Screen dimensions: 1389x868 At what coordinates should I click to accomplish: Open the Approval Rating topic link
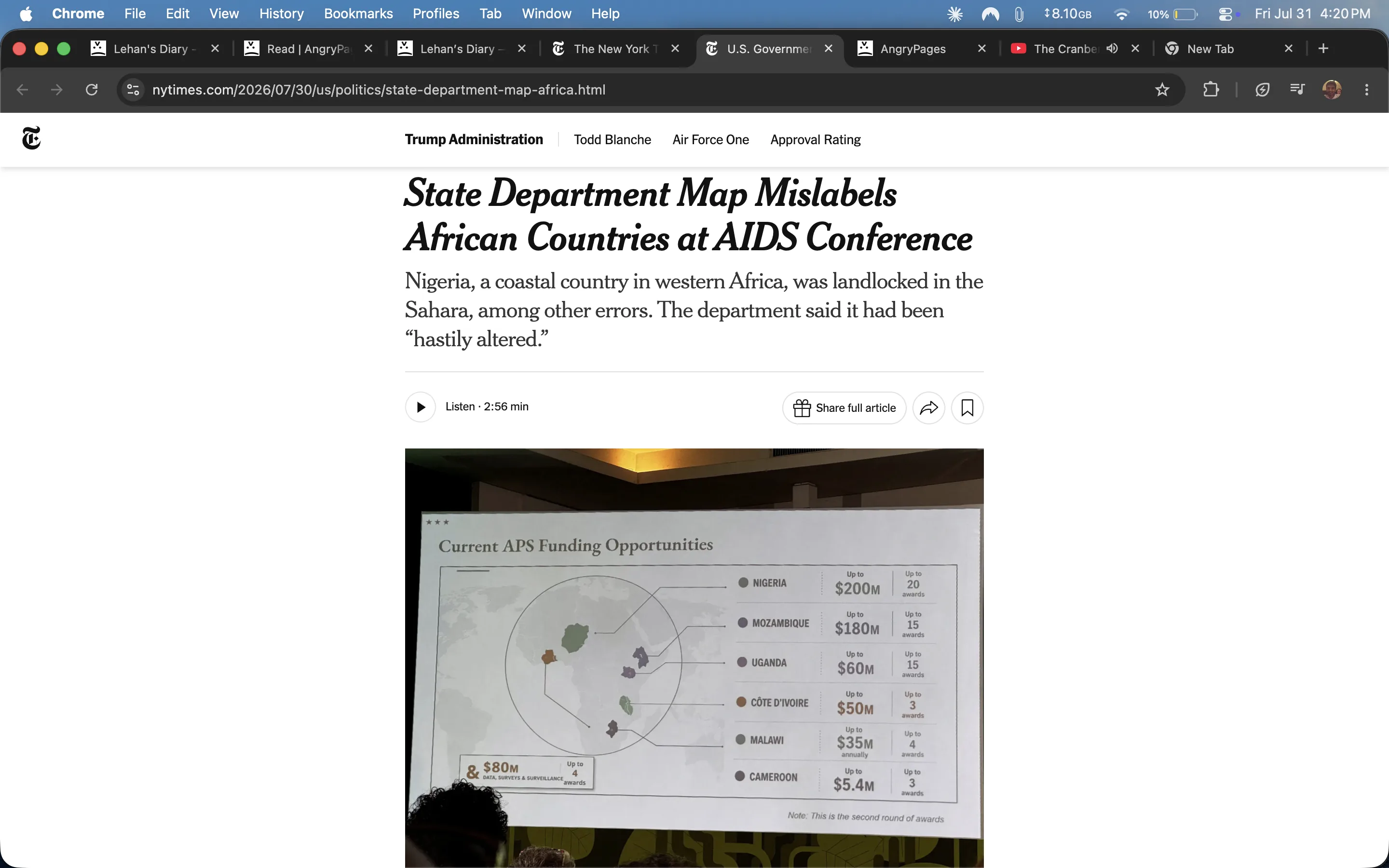coord(815,139)
